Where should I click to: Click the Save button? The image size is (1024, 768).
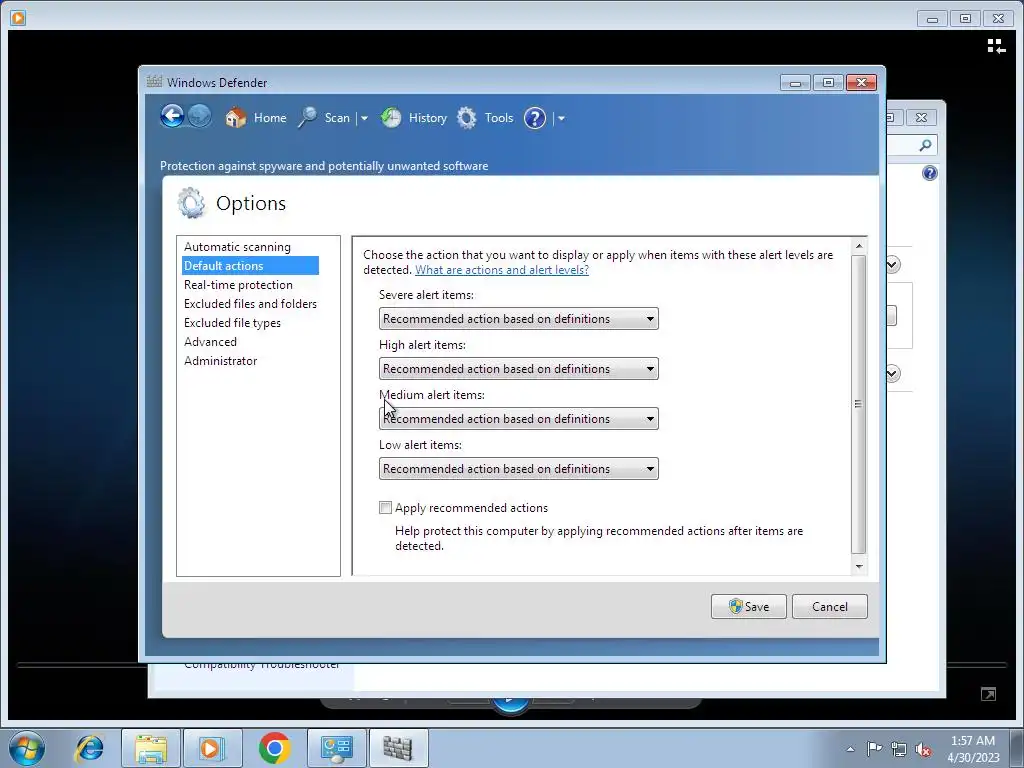tap(748, 607)
